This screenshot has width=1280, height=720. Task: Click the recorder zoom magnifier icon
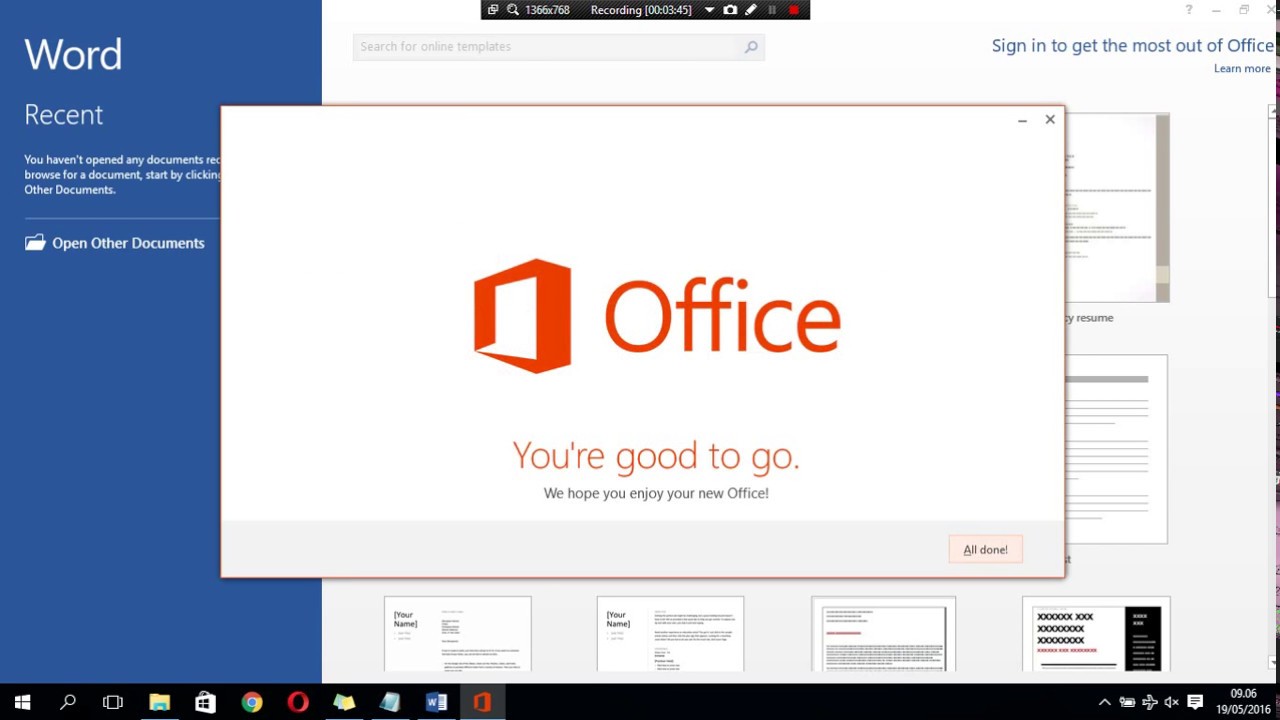(x=513, y=10)
